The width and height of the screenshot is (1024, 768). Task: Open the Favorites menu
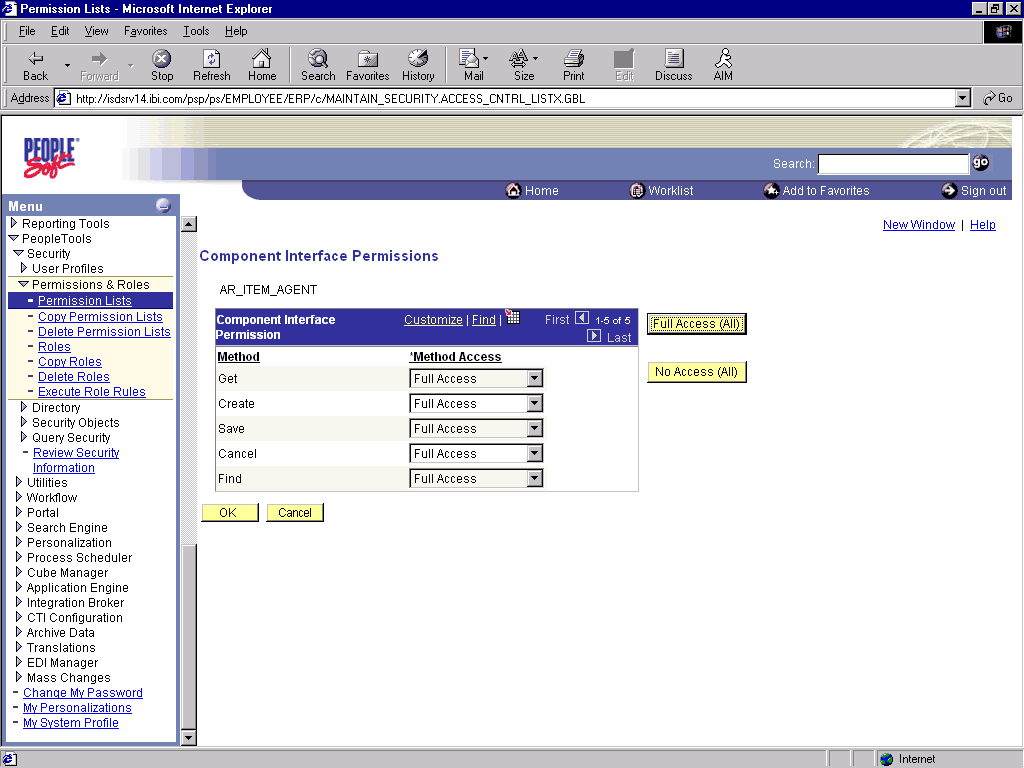145,31
